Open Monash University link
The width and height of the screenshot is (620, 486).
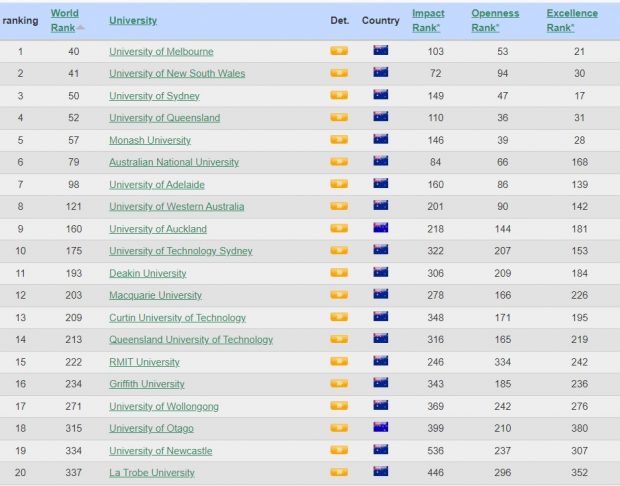150,140
